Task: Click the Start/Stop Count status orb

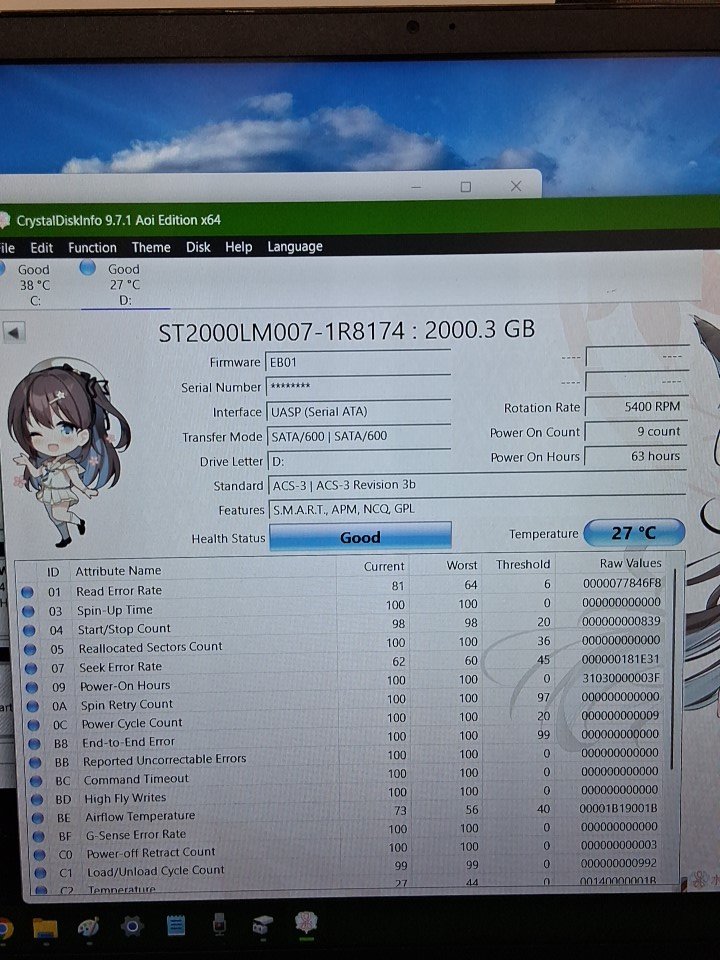Action: click(x=29, y=630)
